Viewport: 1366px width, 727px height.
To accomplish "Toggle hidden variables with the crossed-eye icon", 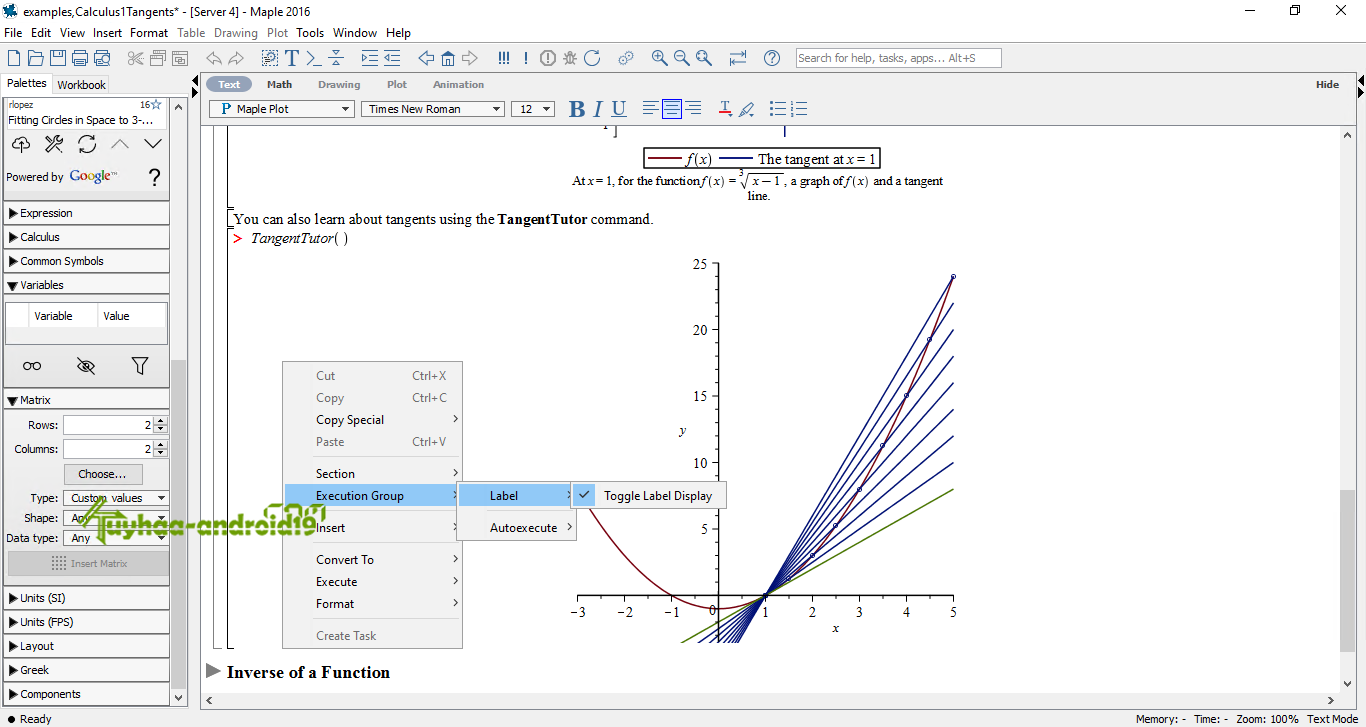I will pyautogui.click(x=86, y=366).
